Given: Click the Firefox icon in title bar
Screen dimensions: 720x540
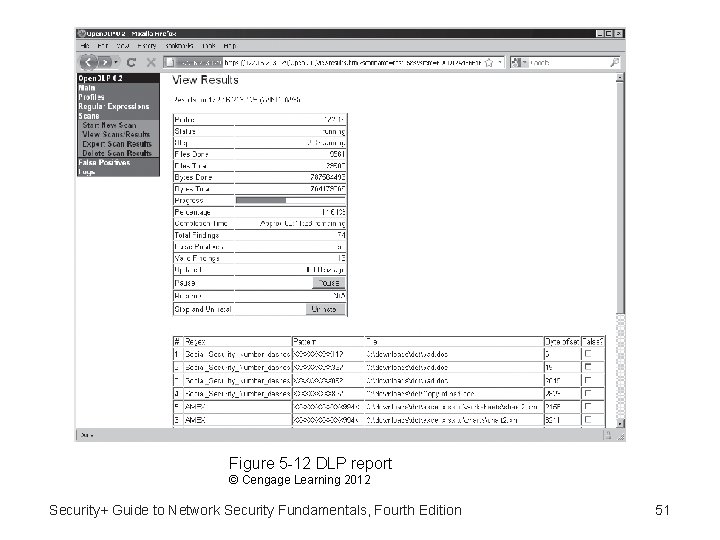Looking at the screenshot, I should (82, 33).
